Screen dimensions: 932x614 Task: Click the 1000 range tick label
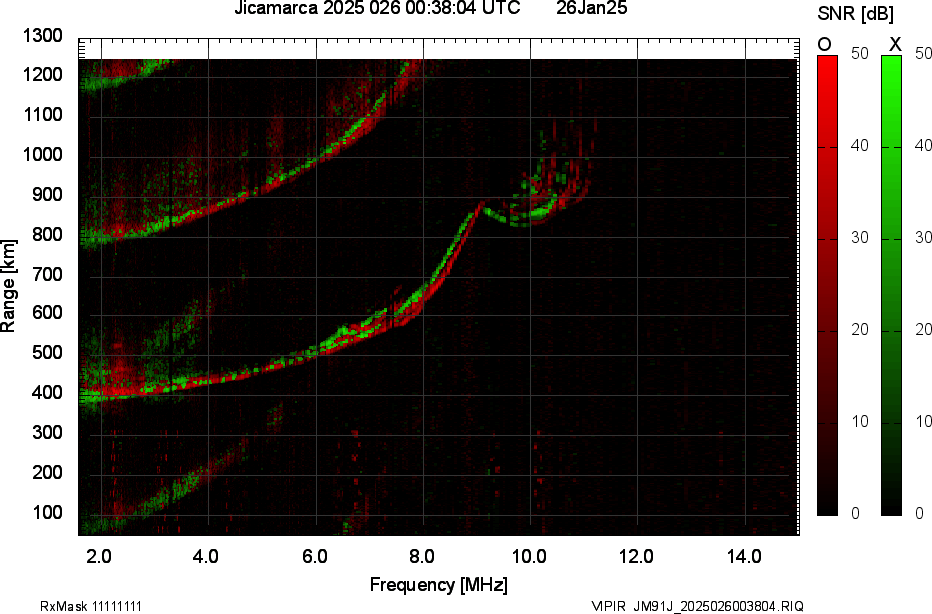[x=43, y=155]
